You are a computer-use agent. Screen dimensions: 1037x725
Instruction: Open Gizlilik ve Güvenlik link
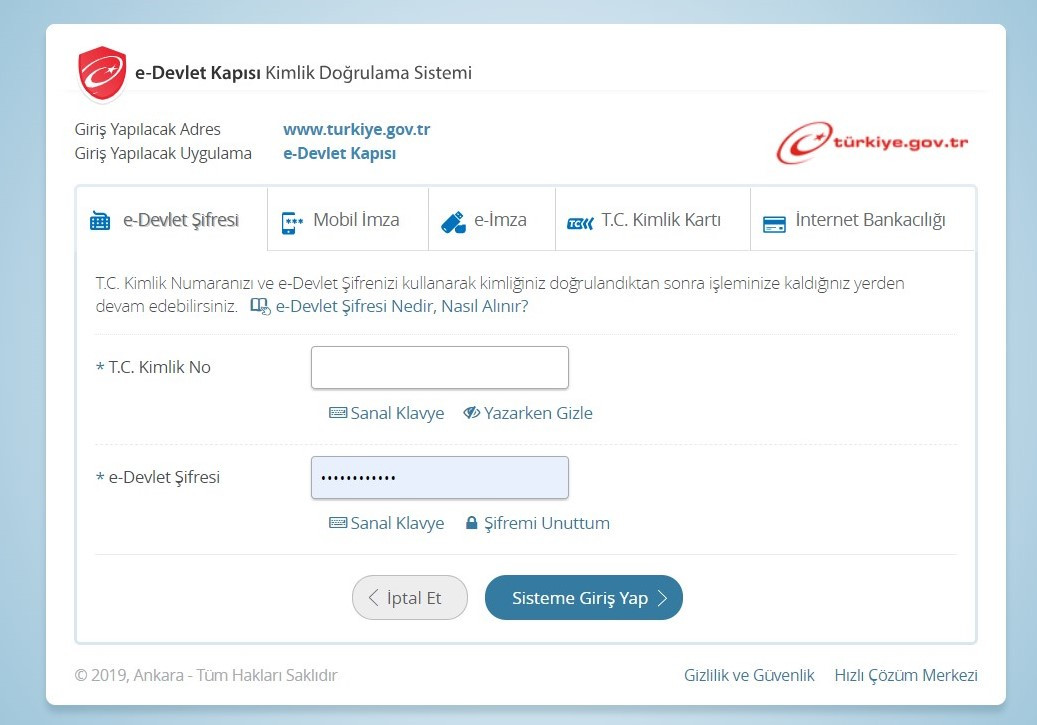point(749,675)
